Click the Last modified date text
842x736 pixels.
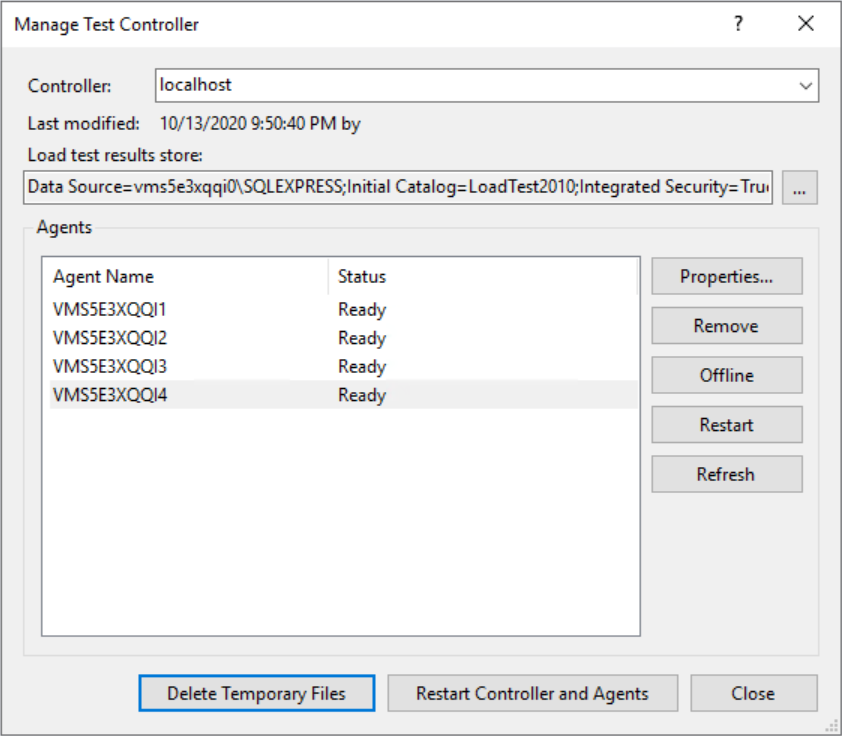260,123
